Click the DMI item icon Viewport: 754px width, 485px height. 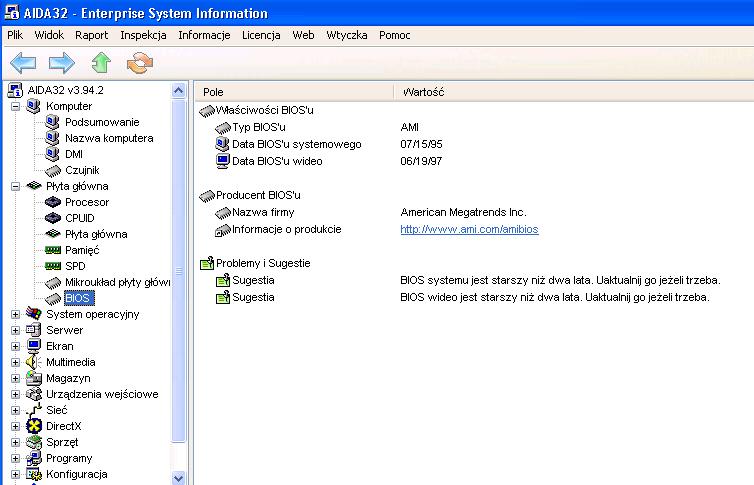[x=52, y=154]
